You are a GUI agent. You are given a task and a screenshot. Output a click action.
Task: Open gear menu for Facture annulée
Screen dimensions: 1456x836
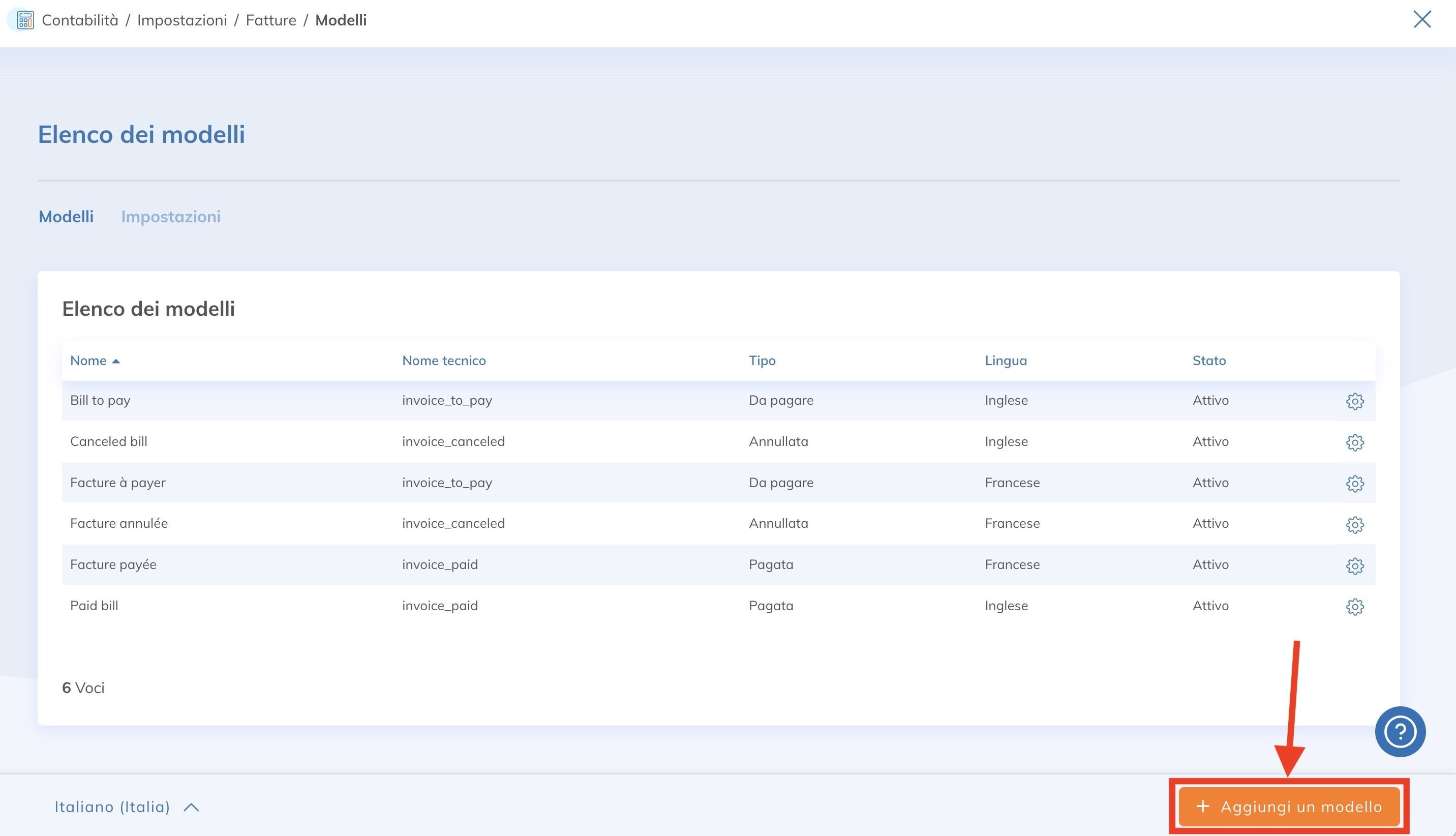pos(1354,524)
